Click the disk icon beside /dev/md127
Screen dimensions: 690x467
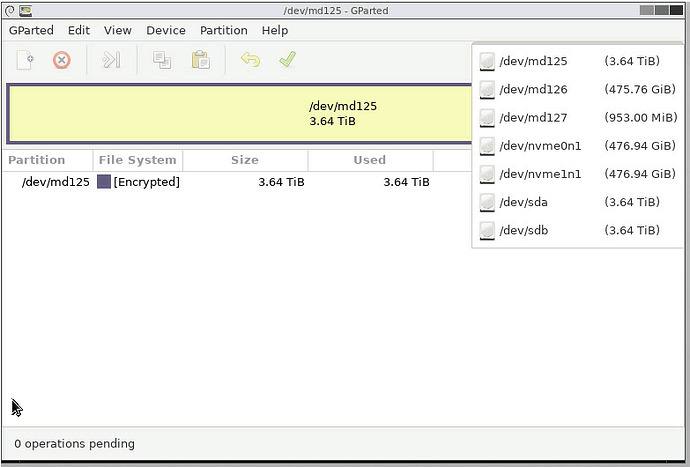tap(487, 118)
